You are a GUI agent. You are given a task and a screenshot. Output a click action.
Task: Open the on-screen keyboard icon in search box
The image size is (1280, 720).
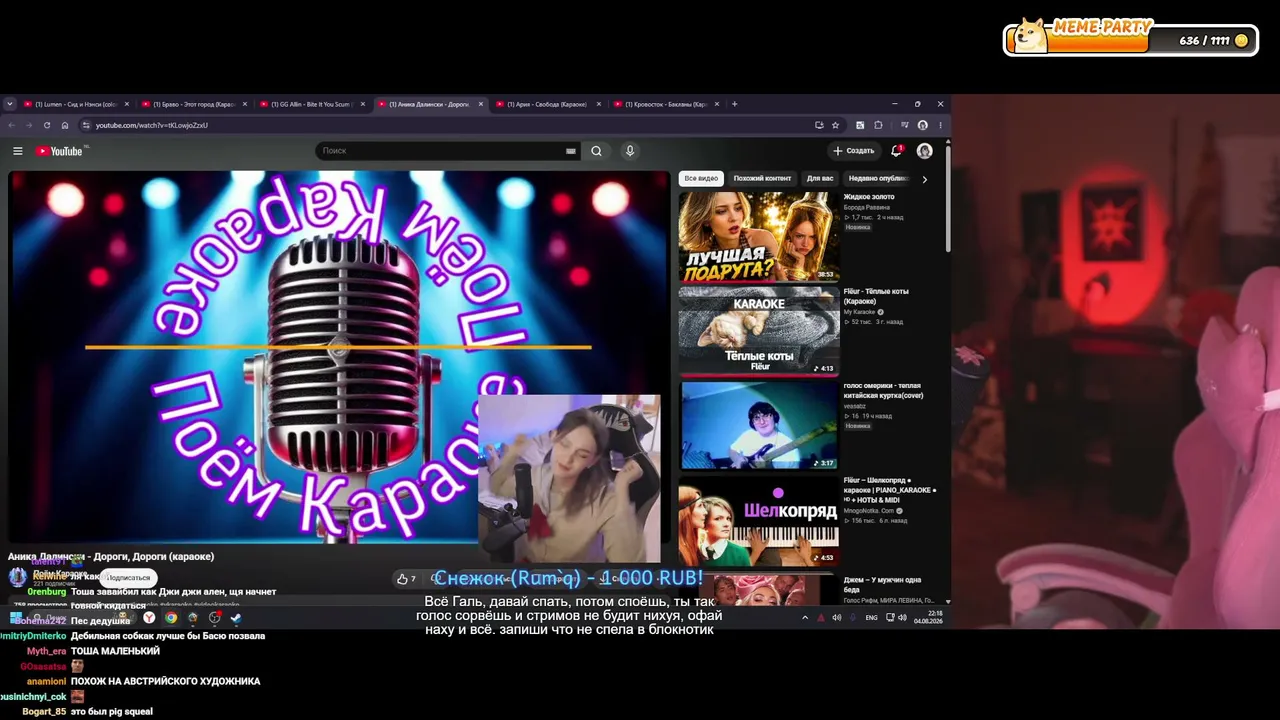point(571,151)
